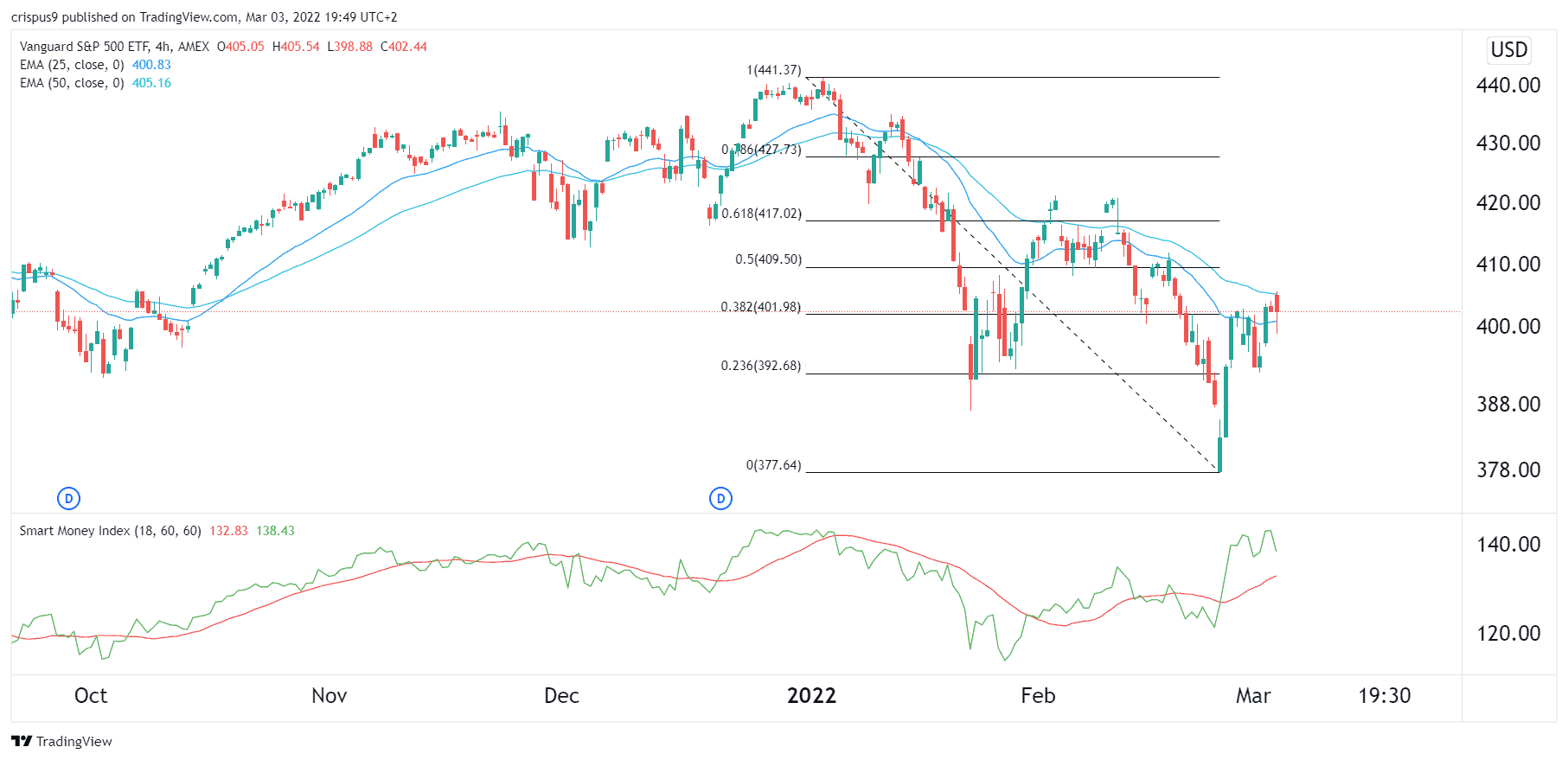Click the Mar label on time axis
Viewport: 1568px width, 760px height.
coord(1253,695)
